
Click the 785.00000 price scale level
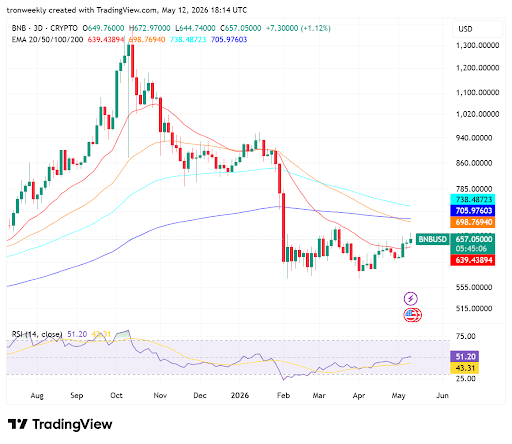click(474, 189)
